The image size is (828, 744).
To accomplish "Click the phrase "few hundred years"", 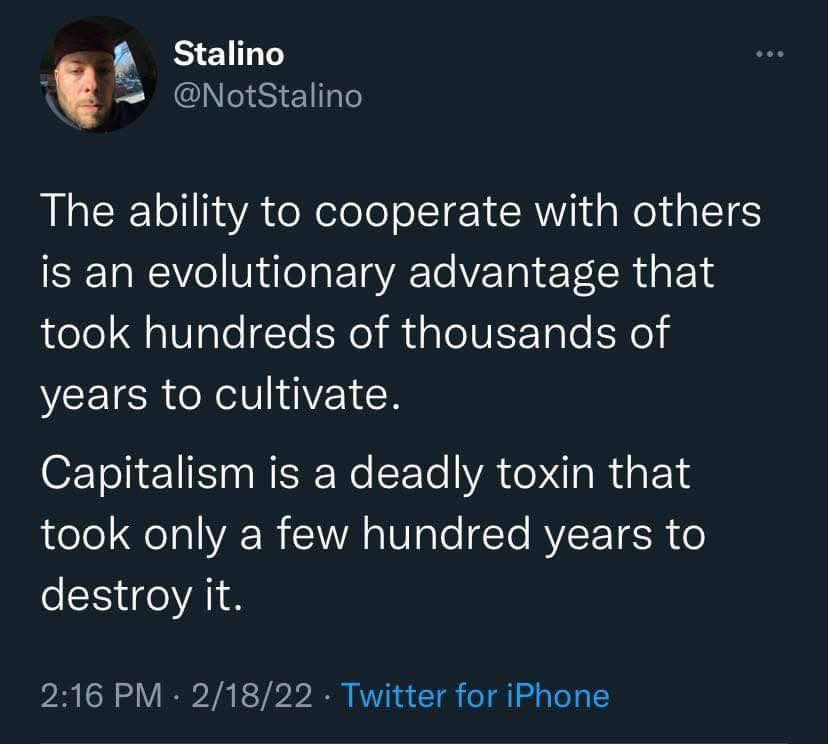I will coord(500,533).
